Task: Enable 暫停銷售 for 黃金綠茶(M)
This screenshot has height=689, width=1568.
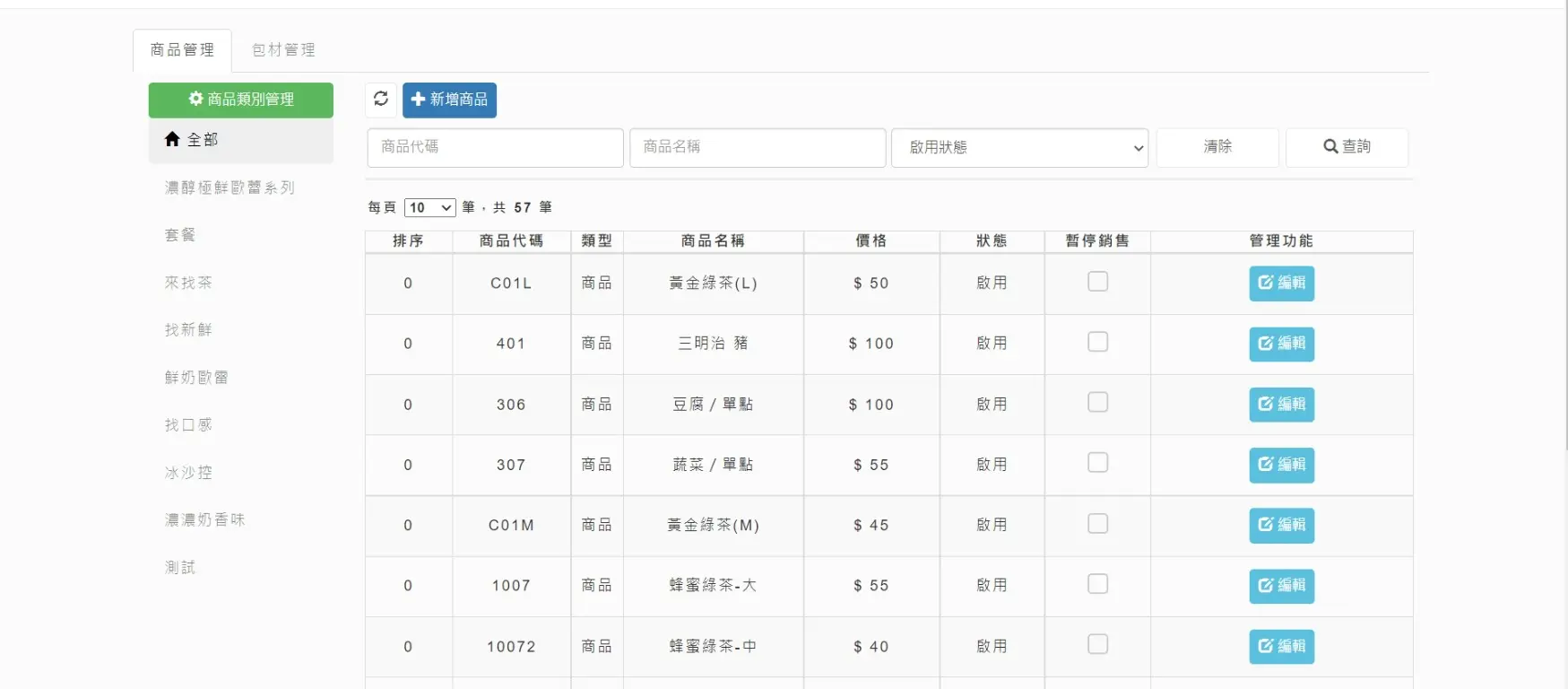Action: click(x=1097, y=524)
